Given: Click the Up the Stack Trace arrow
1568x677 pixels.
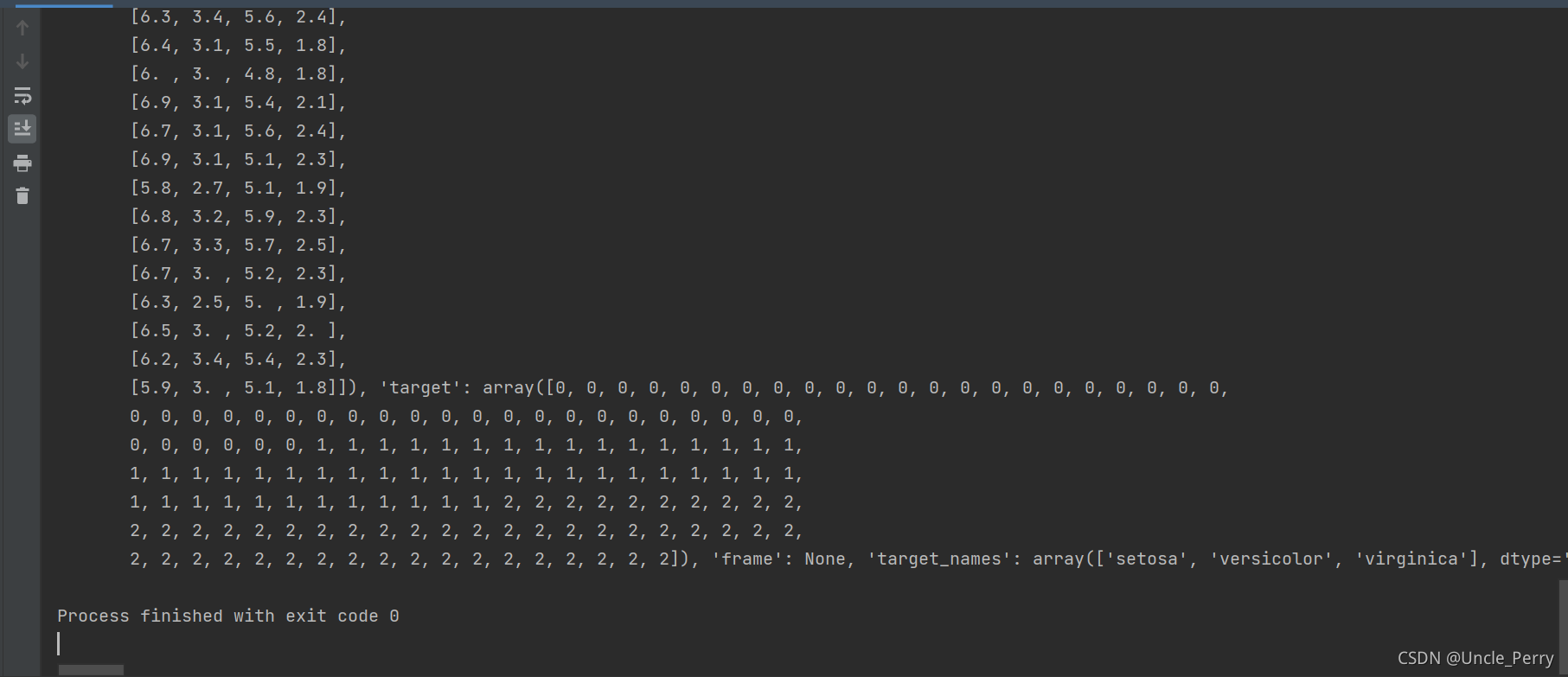Looking at the screenshot, I should click(x=22, y=28).
